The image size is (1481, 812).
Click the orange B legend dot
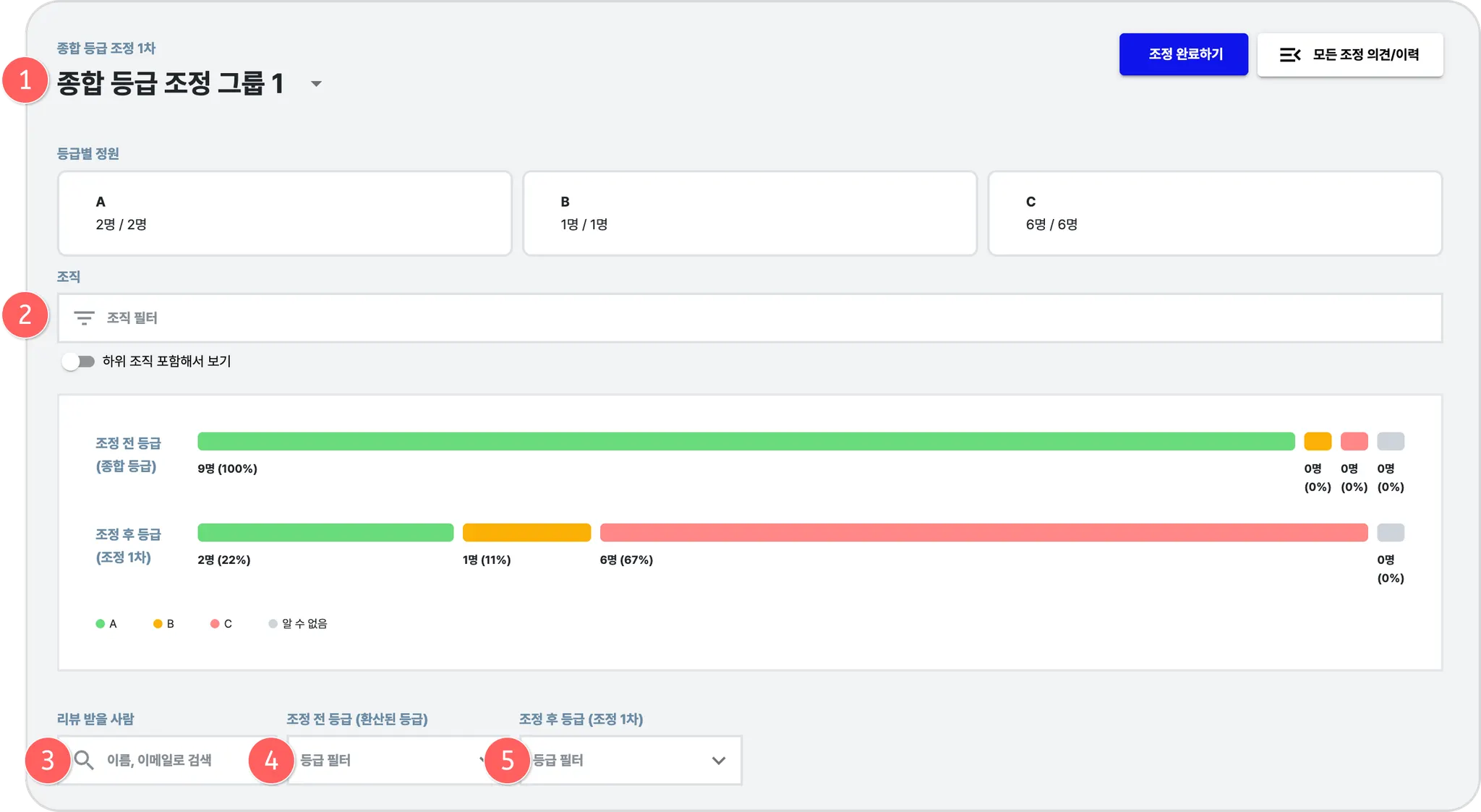click(x=158, y=624)
